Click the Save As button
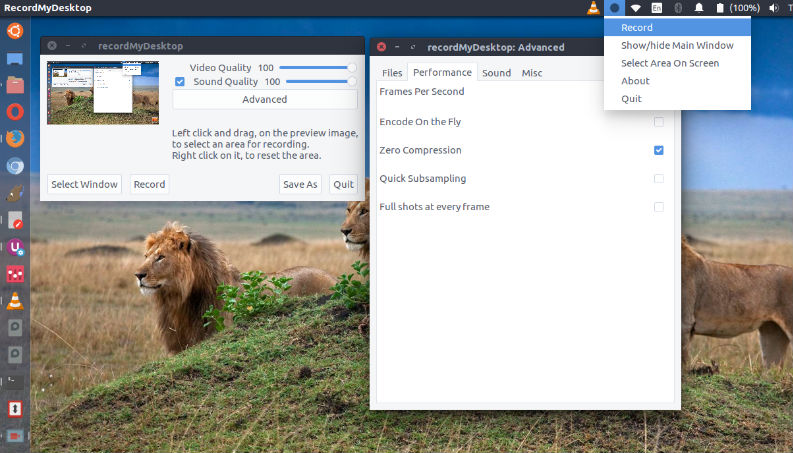 point(300,185)
